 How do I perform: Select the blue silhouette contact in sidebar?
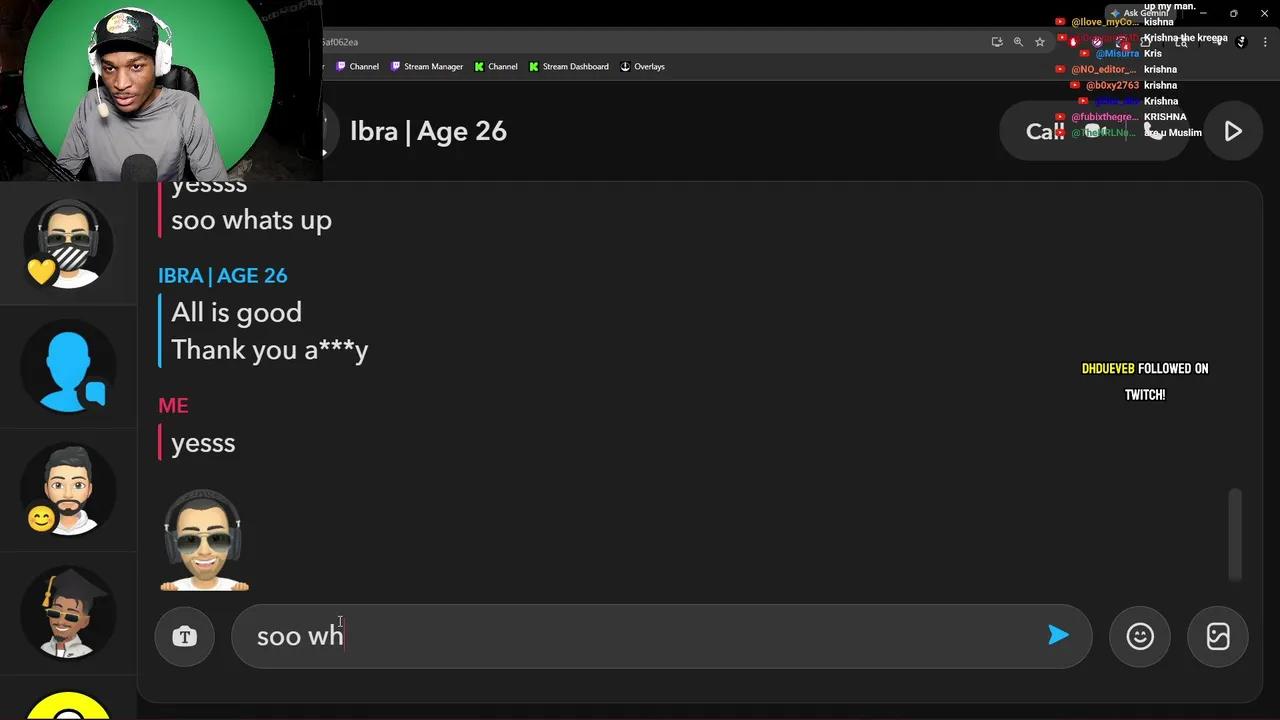coord(68,367)
